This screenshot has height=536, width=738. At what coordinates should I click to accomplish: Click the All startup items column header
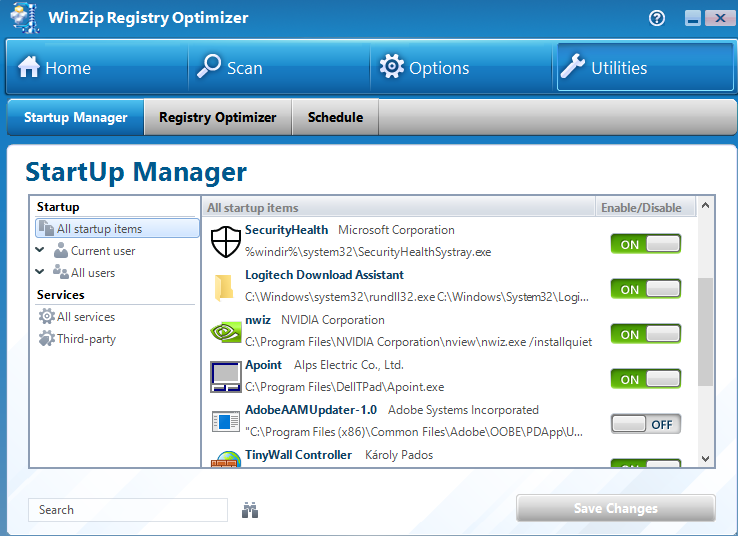pyautogui.click(x=399, y=208)
